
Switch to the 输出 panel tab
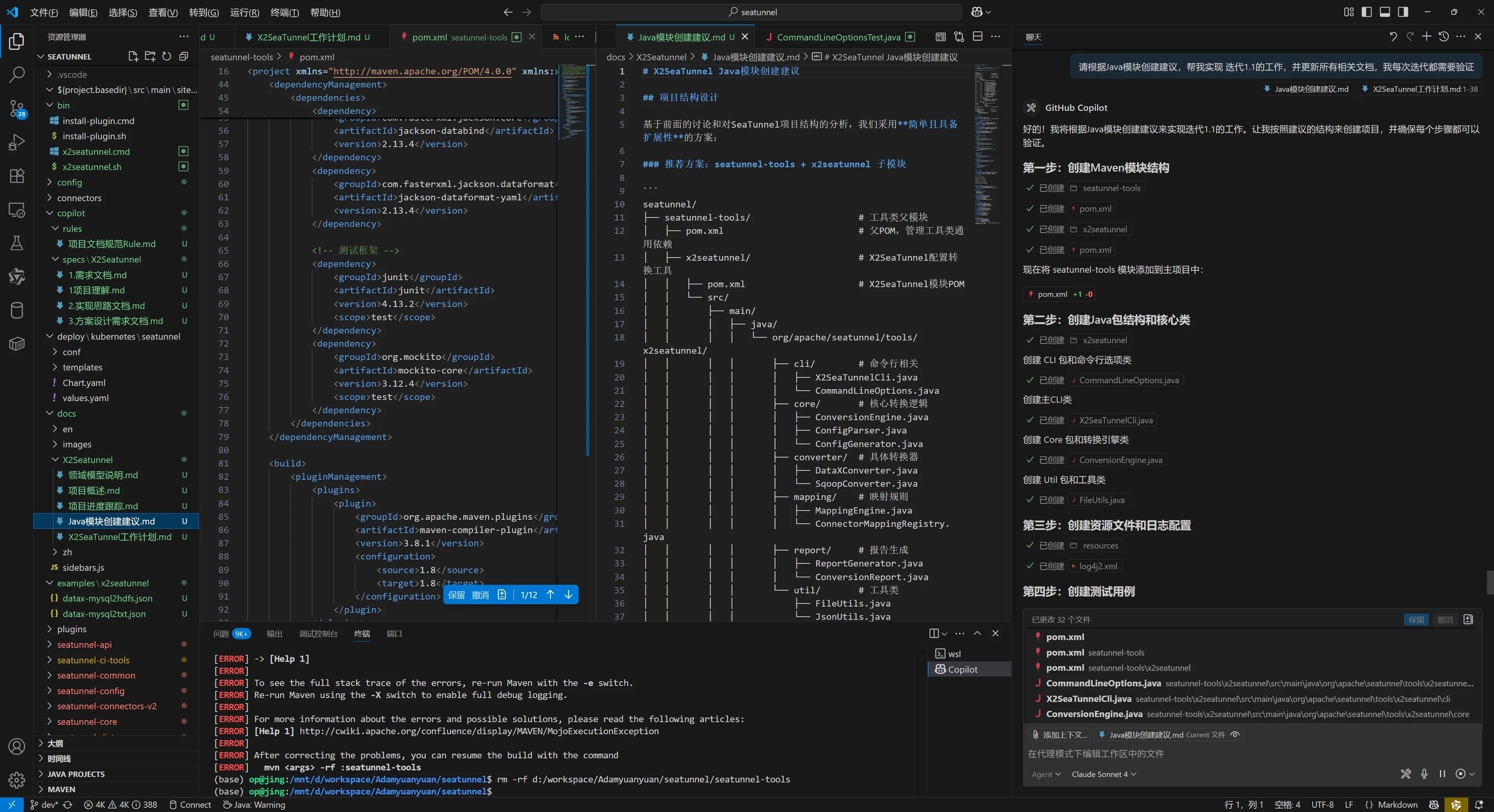(x=274, y=634)
